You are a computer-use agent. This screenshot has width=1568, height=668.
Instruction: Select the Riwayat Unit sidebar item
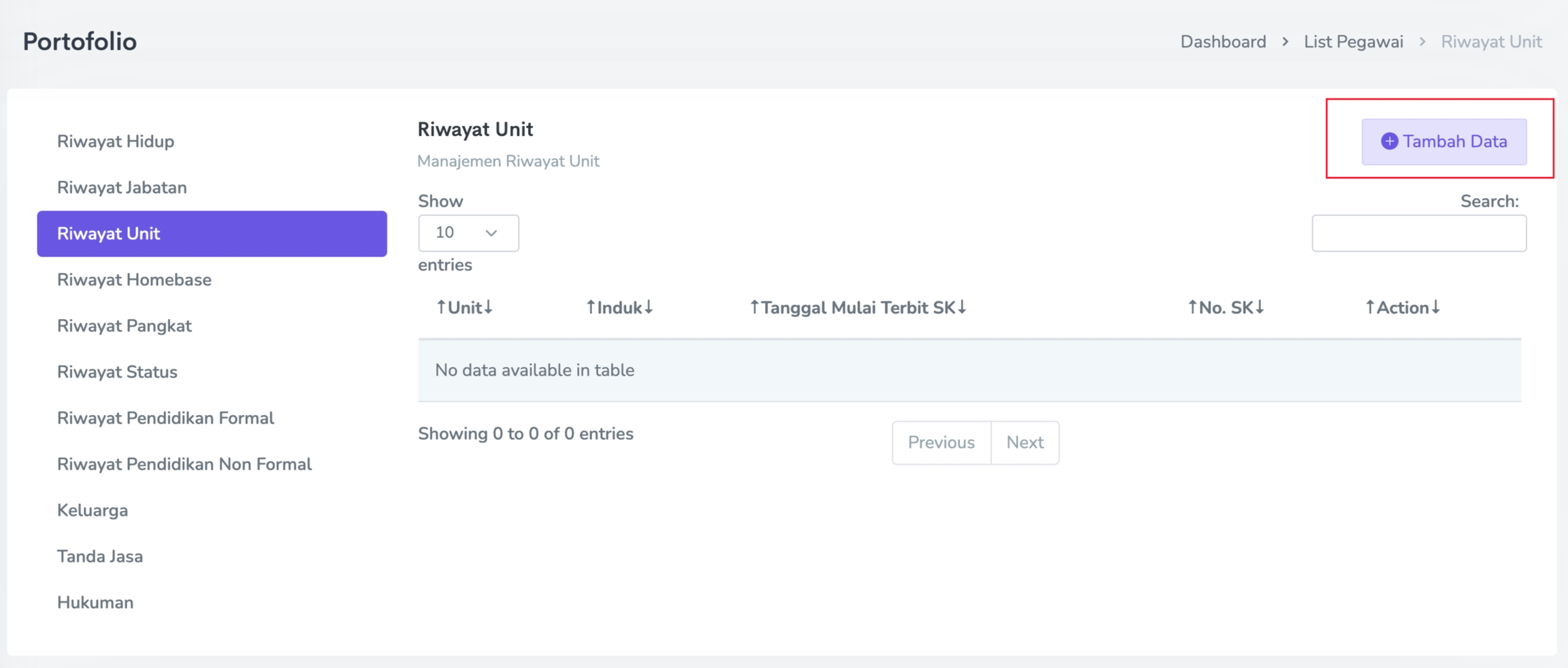[211, 234]
